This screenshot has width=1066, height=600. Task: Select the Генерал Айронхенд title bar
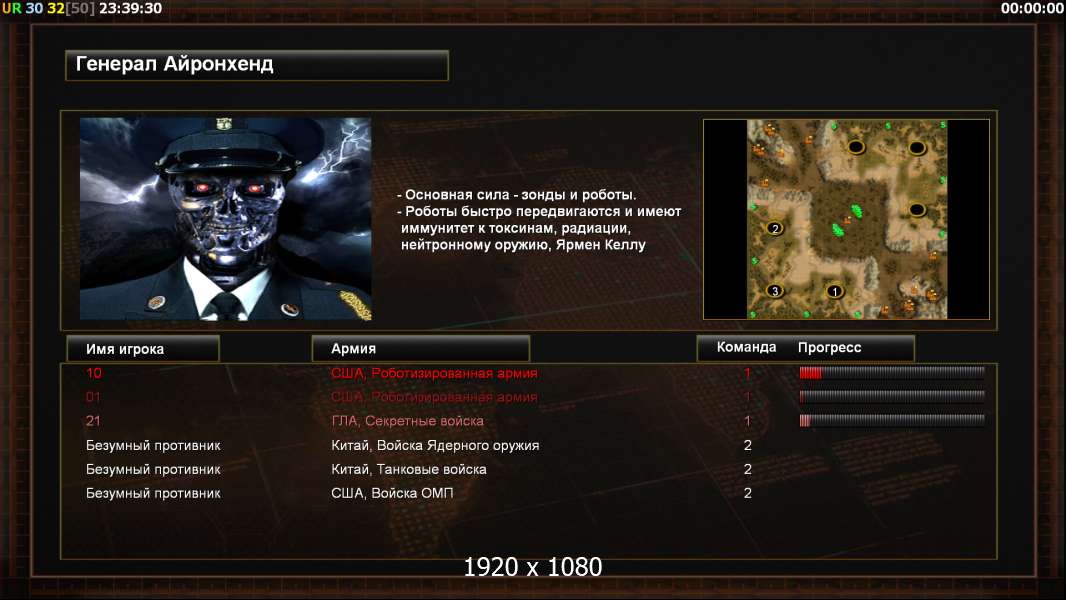[x=257, y=65]
